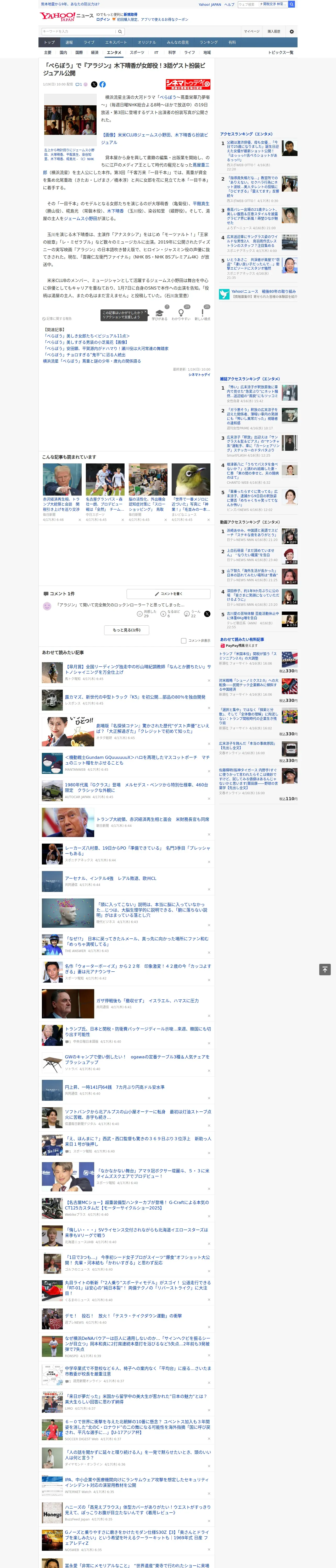Viewport: 336px width, 1568px height.
Task: Open the みんなの意見 tab
Action: (178, 43)
